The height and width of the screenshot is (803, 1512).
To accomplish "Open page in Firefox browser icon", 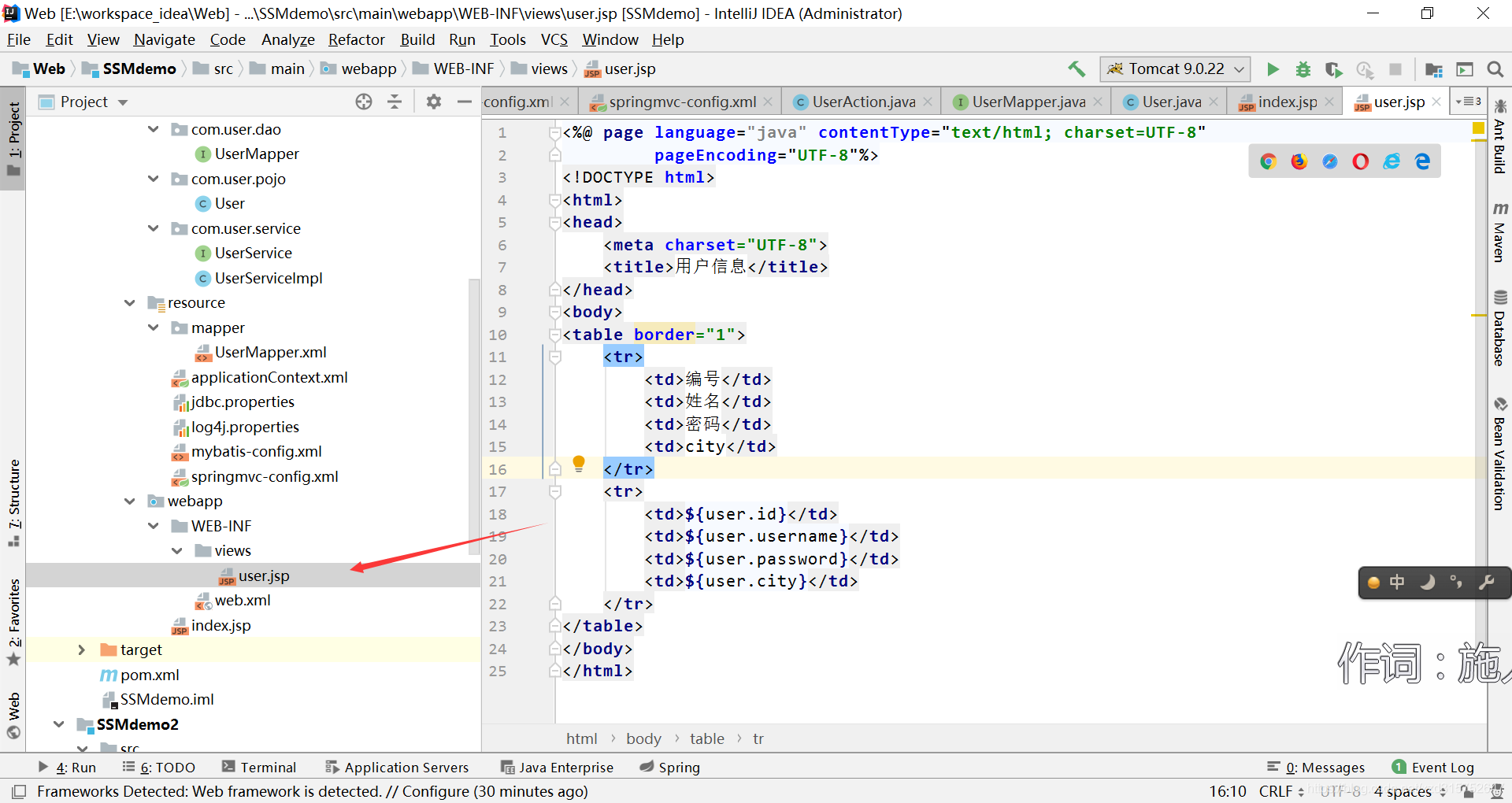I will click(x=1299, y=161).
